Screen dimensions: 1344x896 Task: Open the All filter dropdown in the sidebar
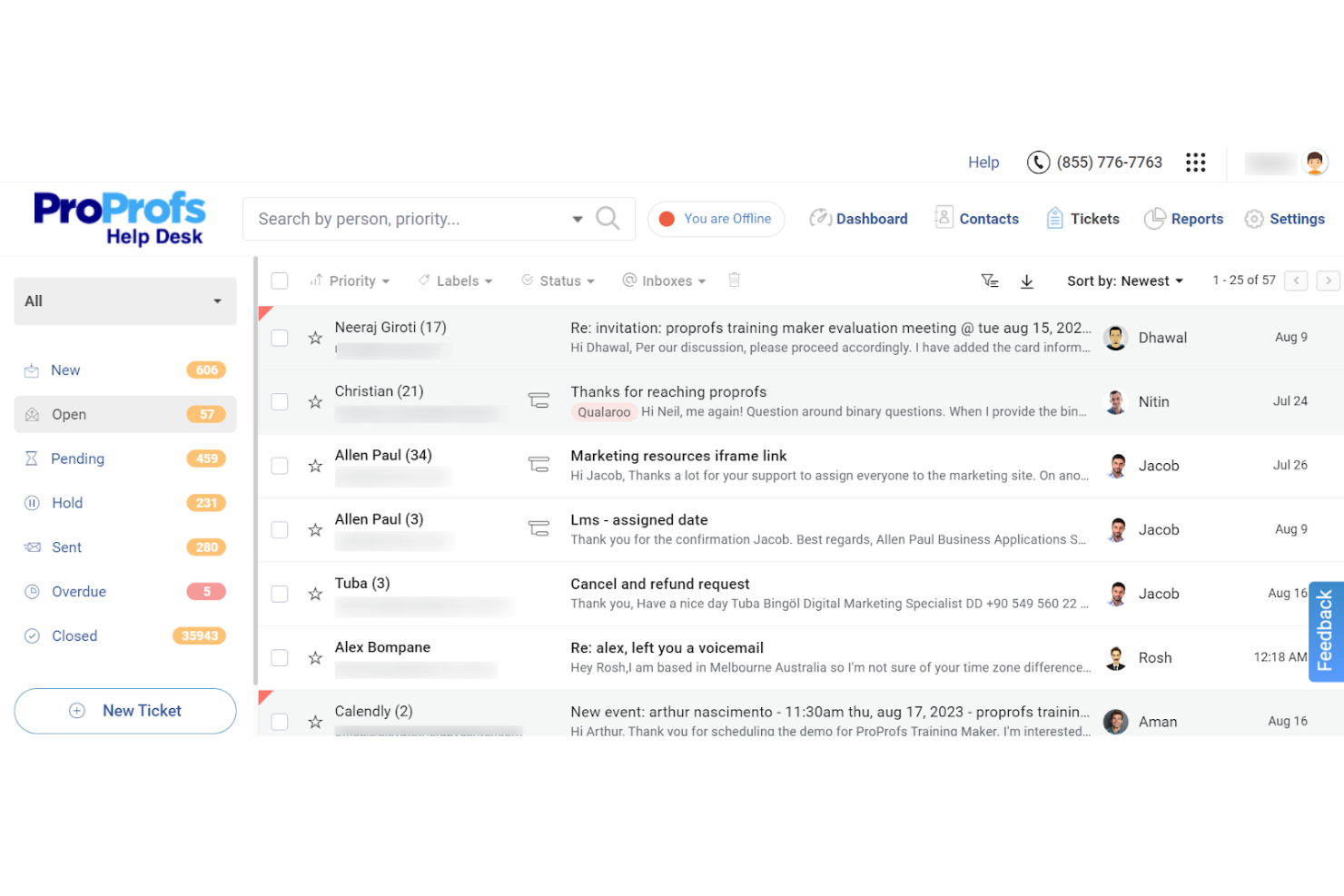pyautogui.click(x=124, y=300)
